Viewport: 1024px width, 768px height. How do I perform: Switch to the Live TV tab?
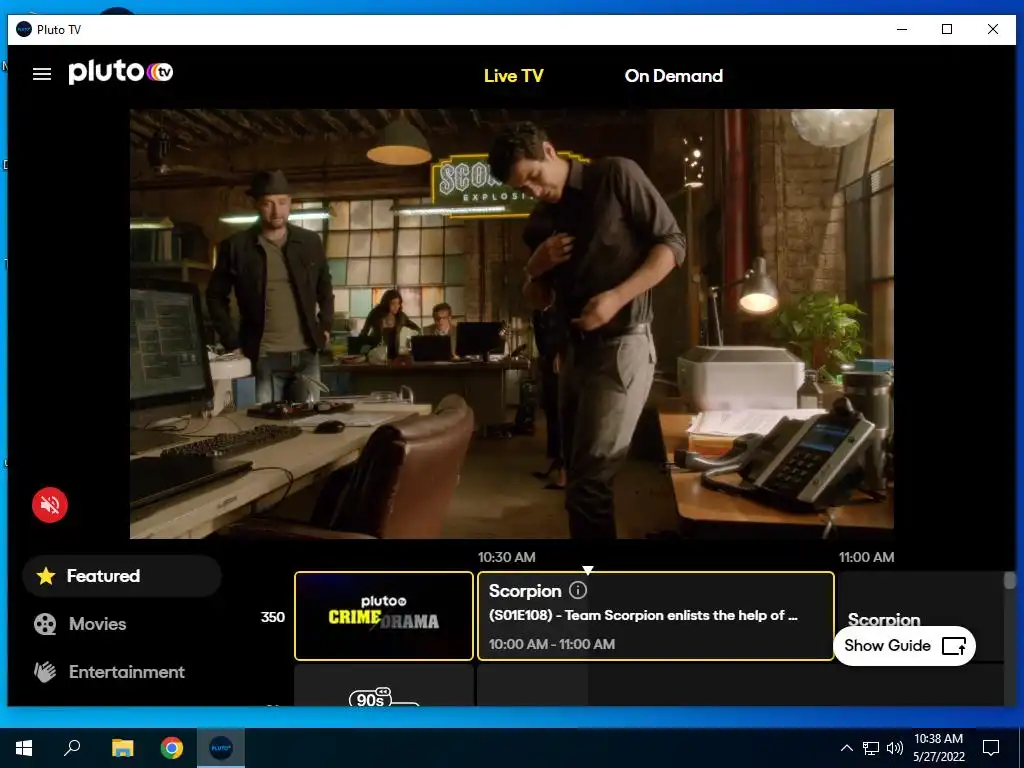click(513, 76)
